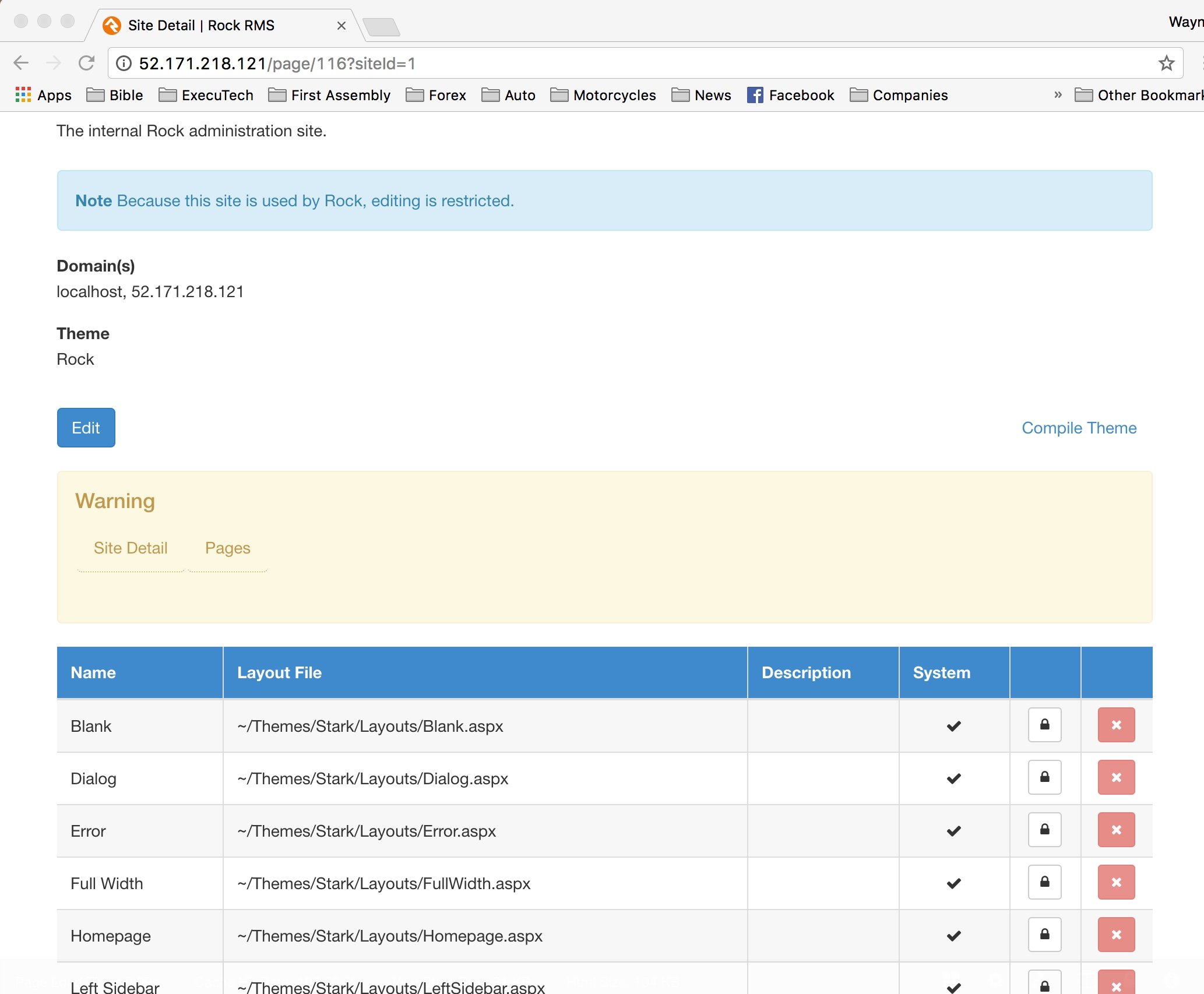Open Apps shortcut in bookmarks bar
Image resolution: width=1204 pixels, height=994 pixels.
(43, 95)
